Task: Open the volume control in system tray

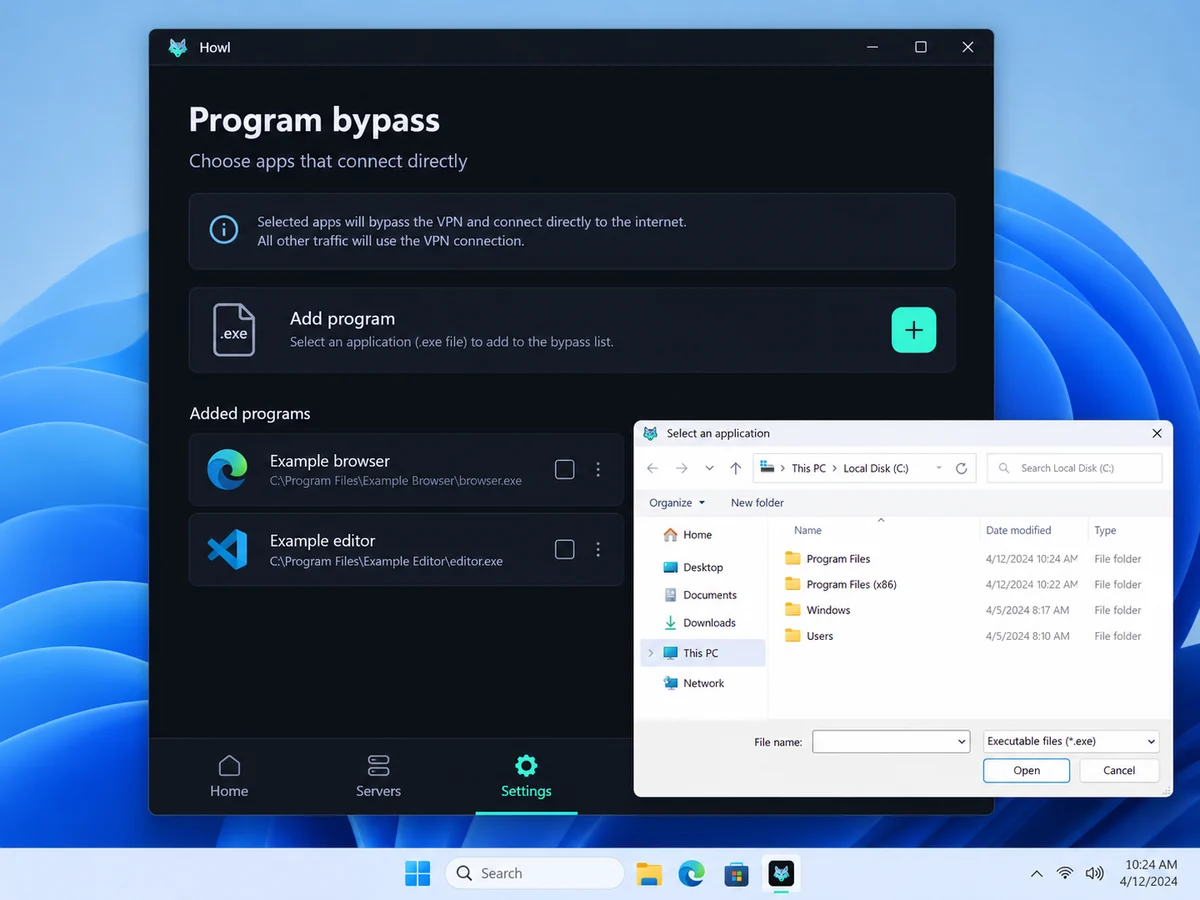Action: coord(1094,873)
